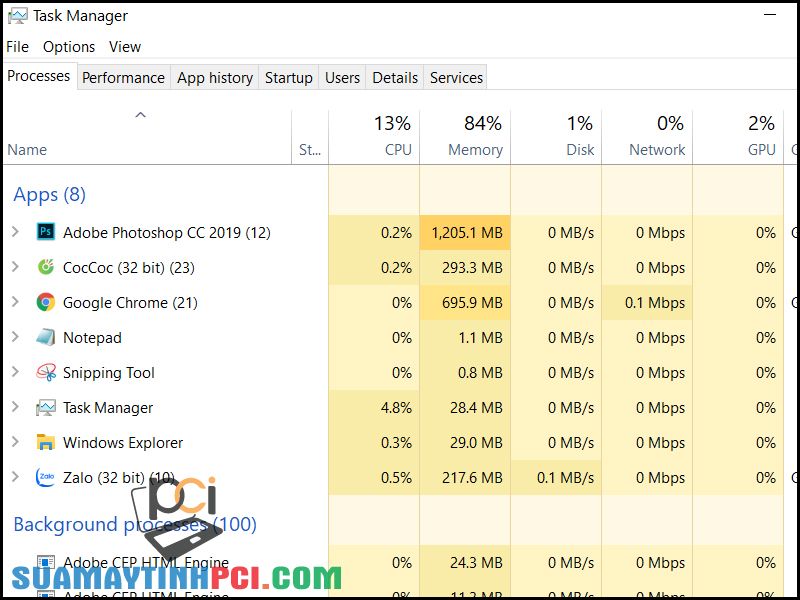The image size is (800, 600).
Task: Switch to the Performance tab
Action: (x=123, y=78)
